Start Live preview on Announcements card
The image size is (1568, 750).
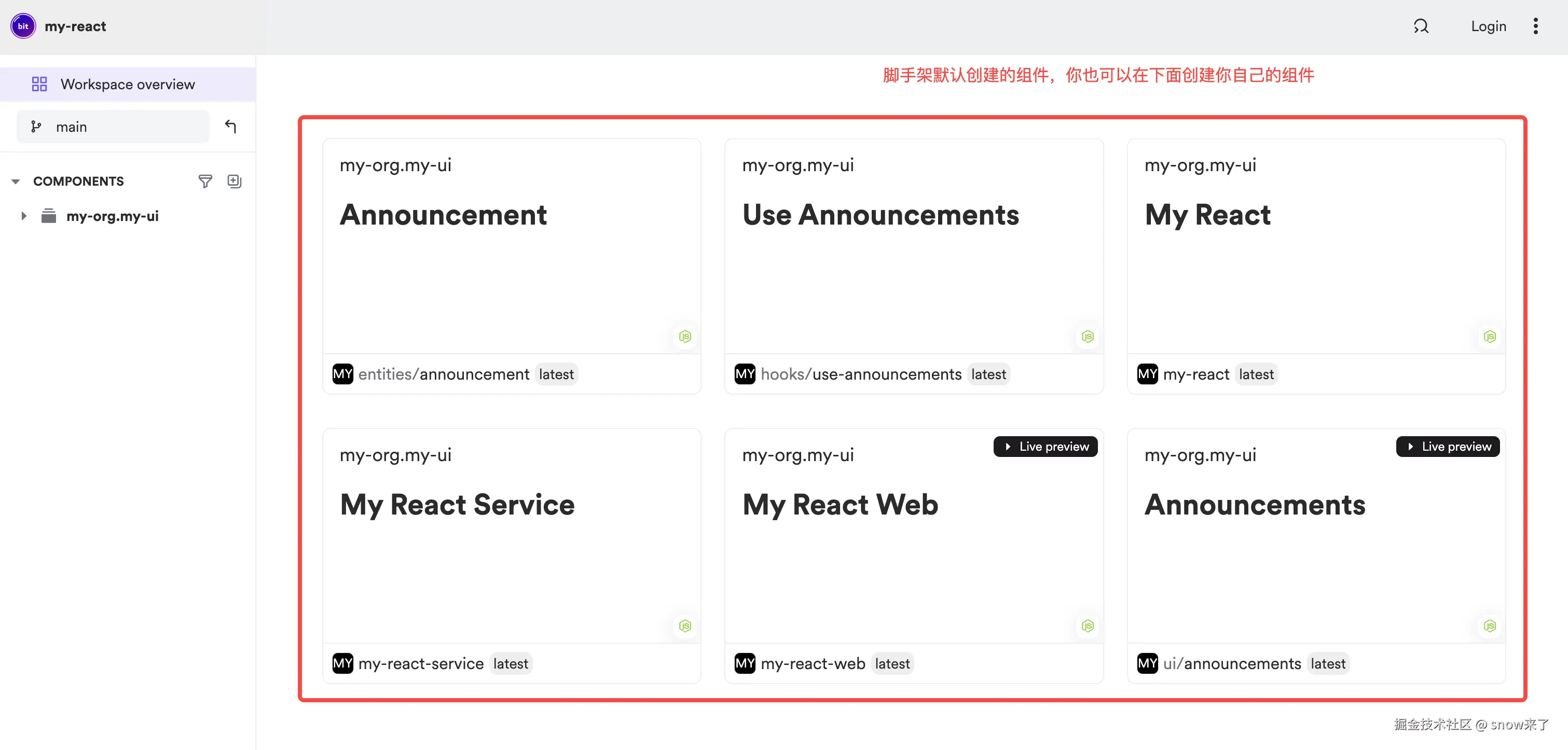(1448, 447)
